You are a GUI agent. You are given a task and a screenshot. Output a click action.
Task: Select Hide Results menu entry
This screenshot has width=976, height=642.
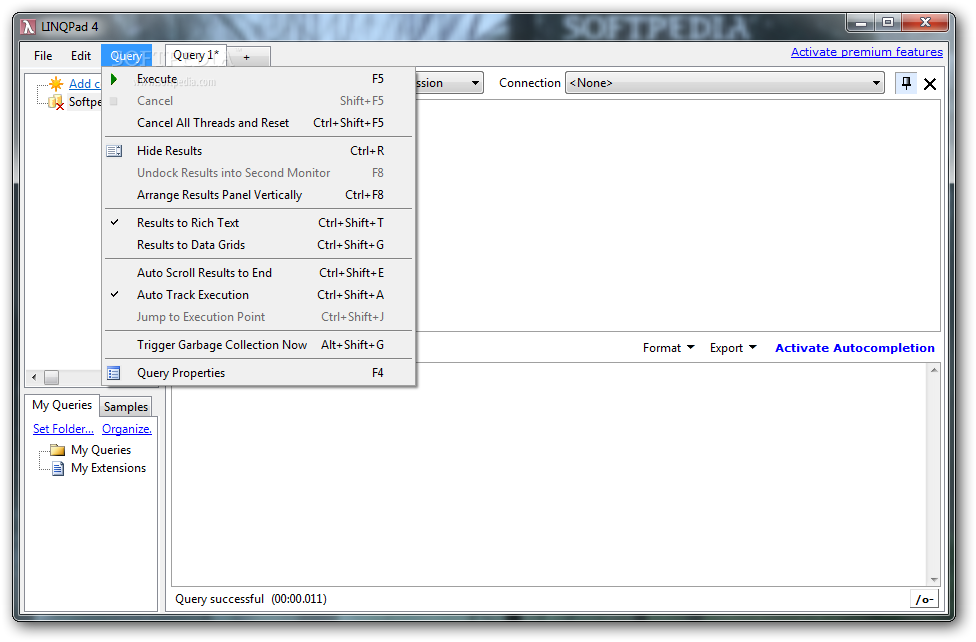[x=259, y=151]
